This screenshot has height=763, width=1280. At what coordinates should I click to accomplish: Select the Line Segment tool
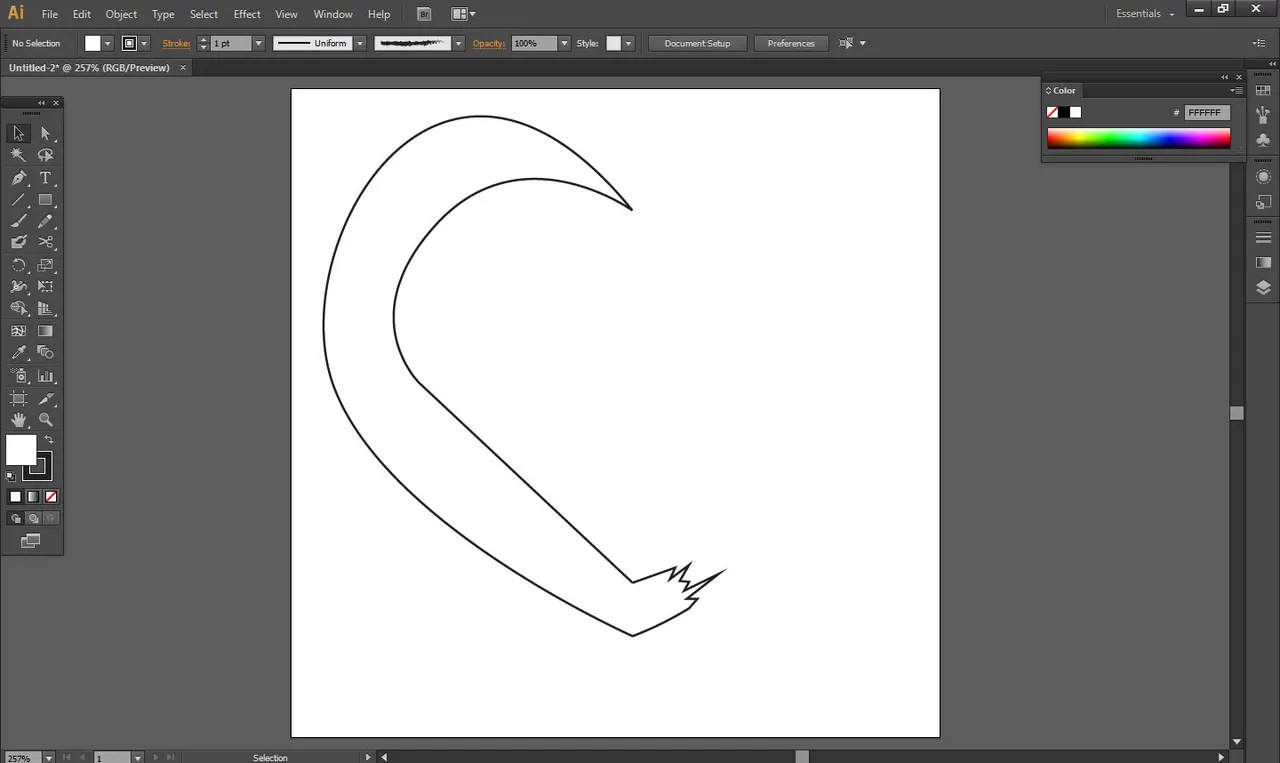tap(19, 200)
